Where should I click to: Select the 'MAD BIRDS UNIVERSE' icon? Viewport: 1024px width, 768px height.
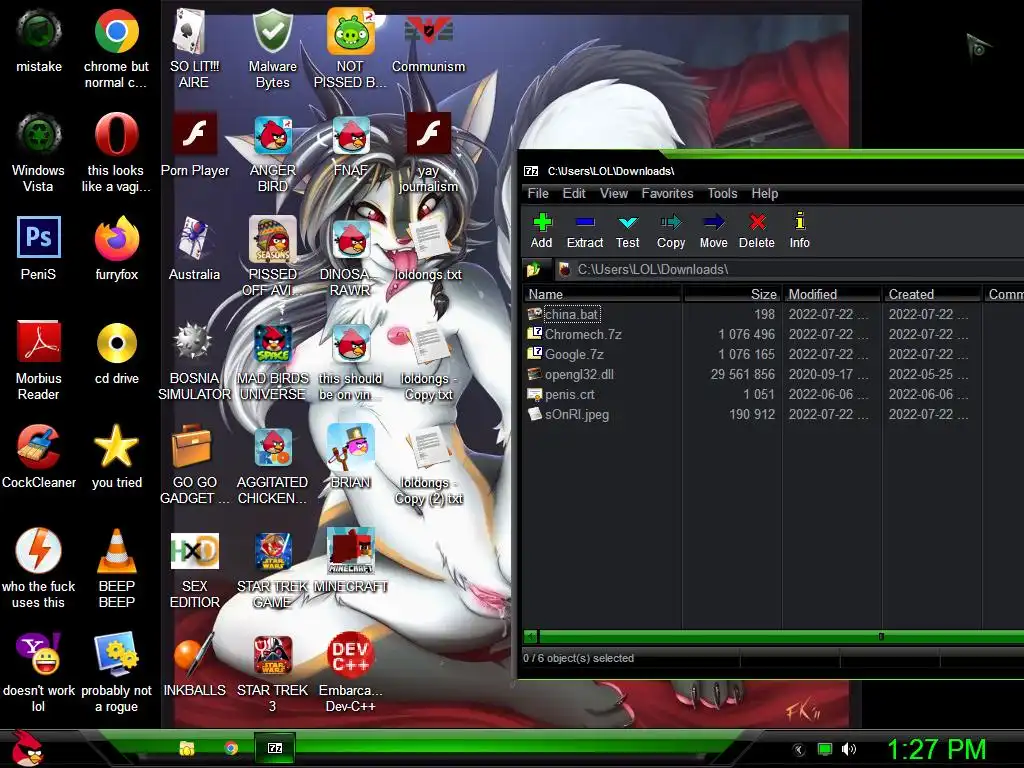tap(272, 360)
